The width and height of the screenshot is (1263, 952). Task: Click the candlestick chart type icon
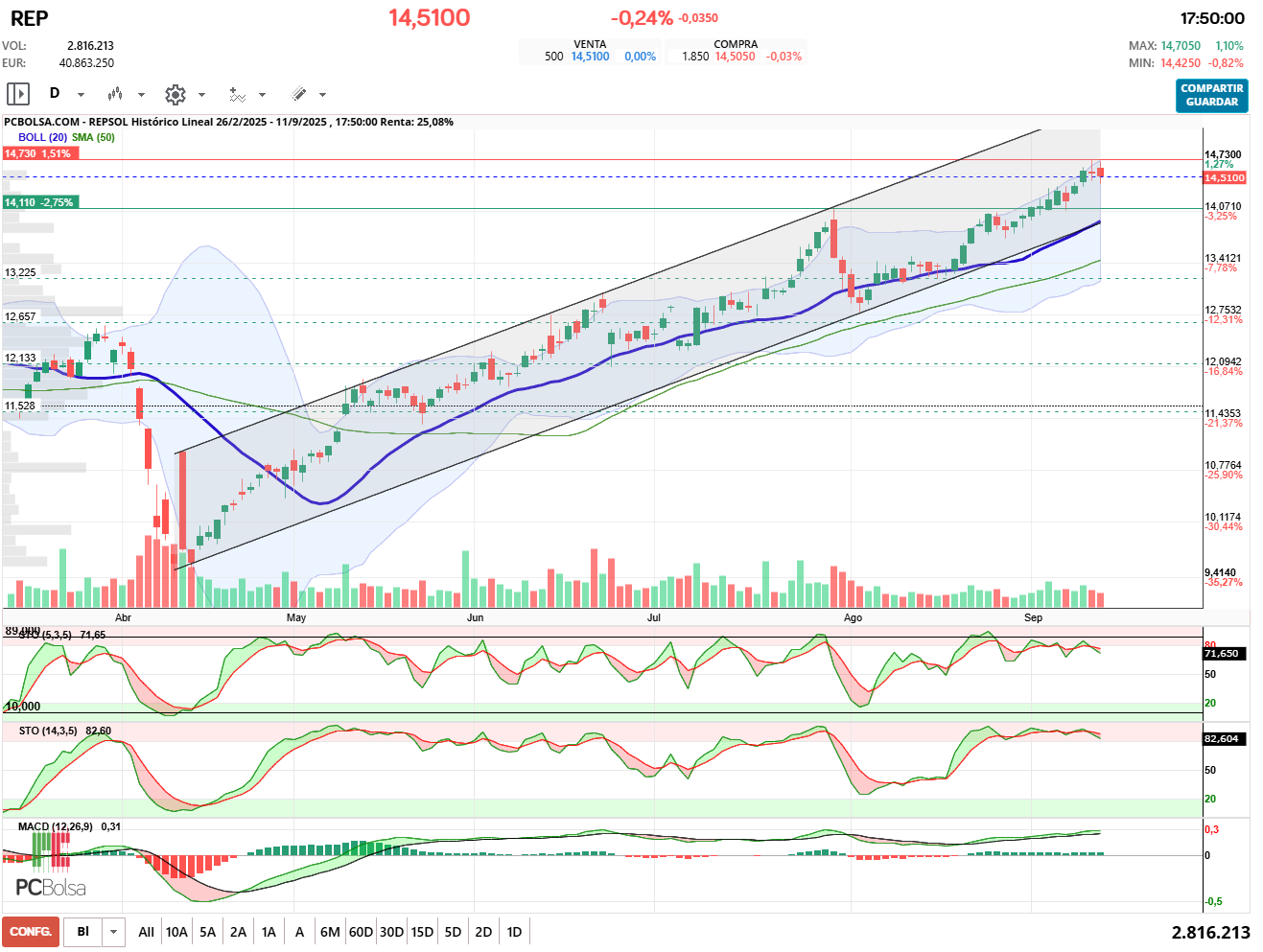pos(115,94)
